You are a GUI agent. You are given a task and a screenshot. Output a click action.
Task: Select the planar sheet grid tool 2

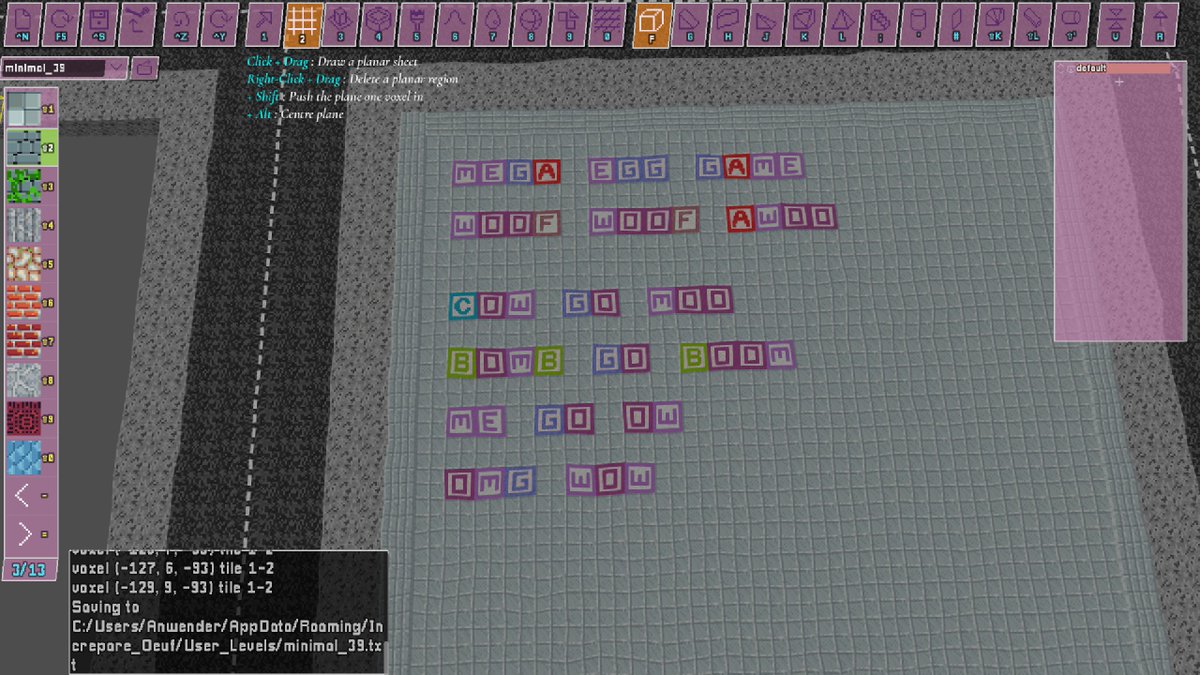tap(302, 24)
